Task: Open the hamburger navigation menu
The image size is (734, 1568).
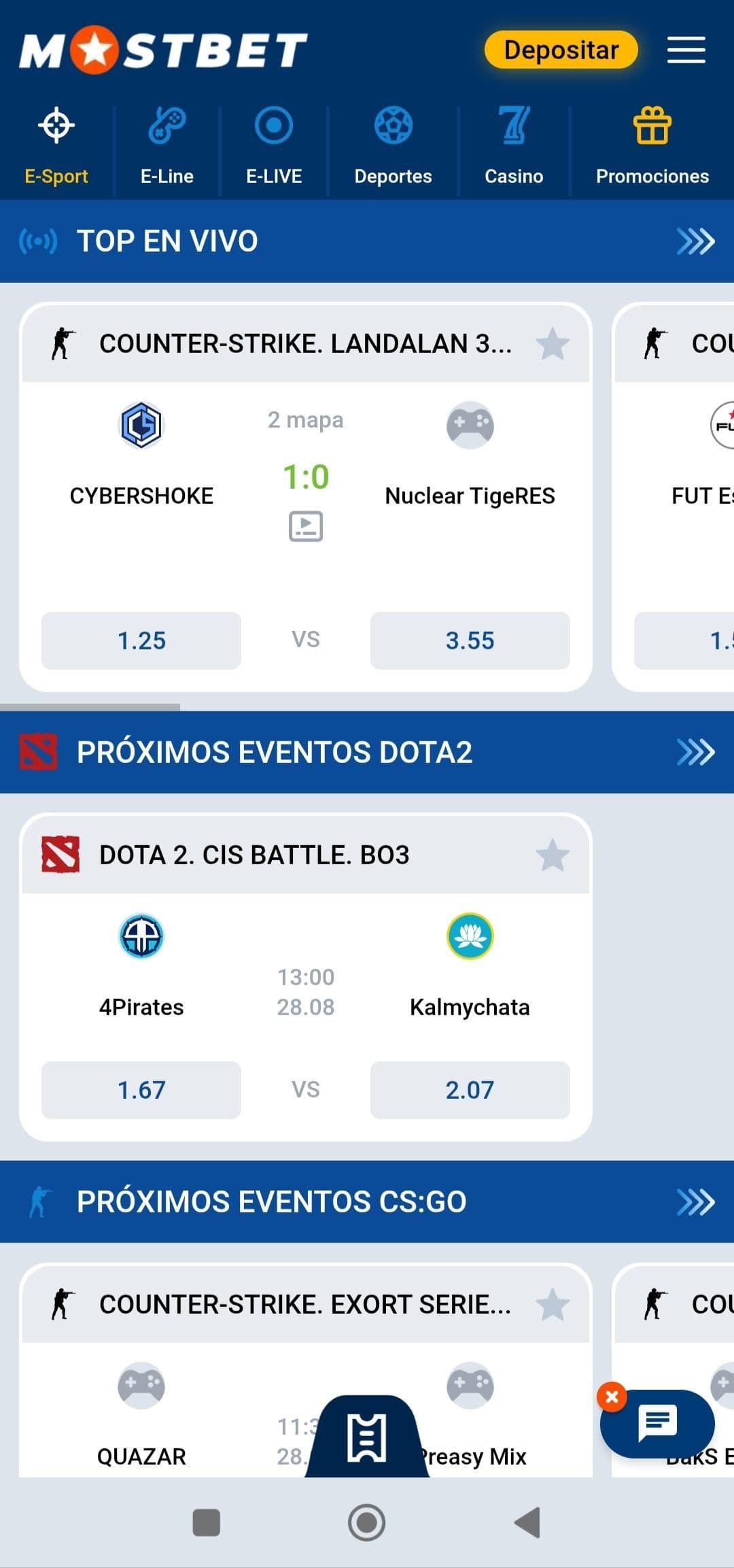Action: 686,51
